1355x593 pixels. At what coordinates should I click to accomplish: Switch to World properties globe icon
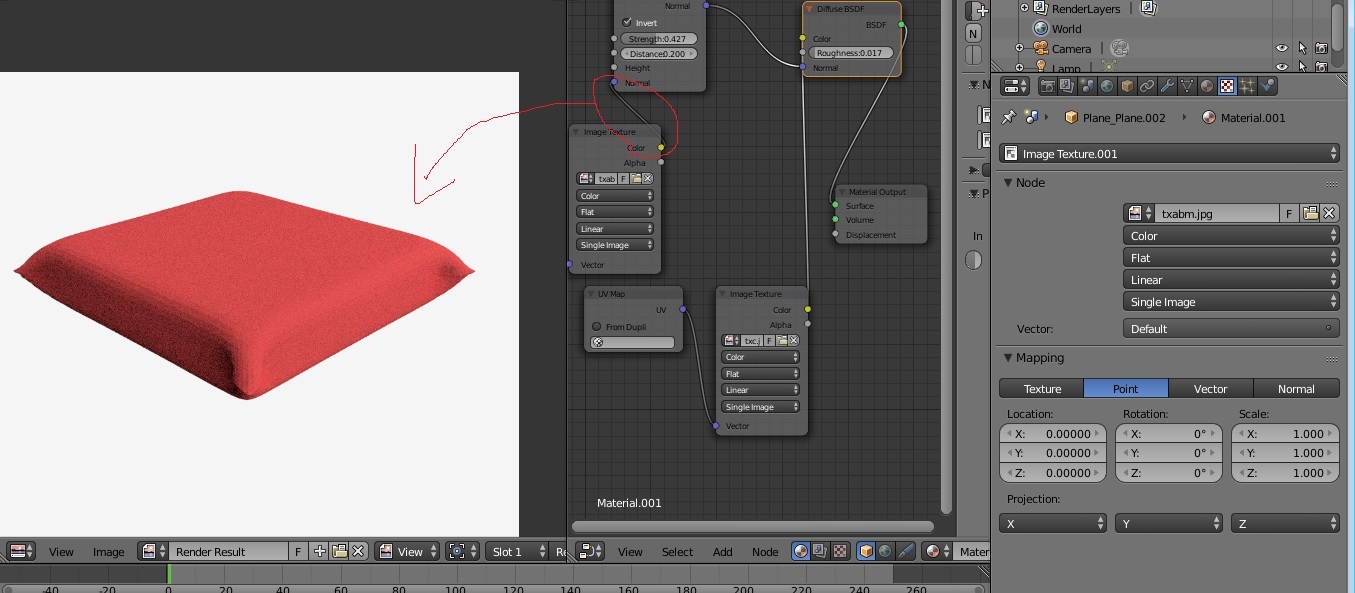click(1108, 86)
